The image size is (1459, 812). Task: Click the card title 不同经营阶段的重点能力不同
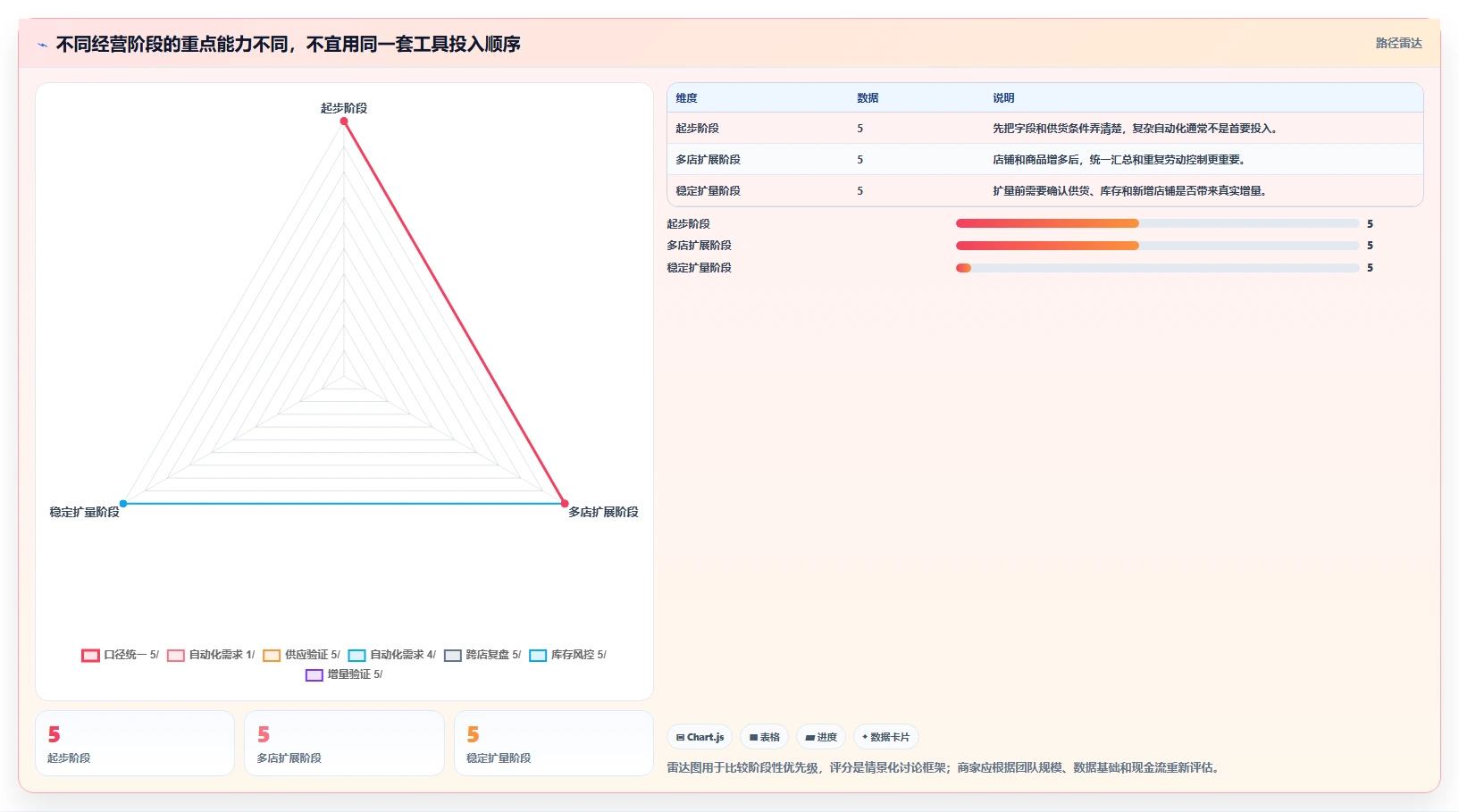(288, 44)
